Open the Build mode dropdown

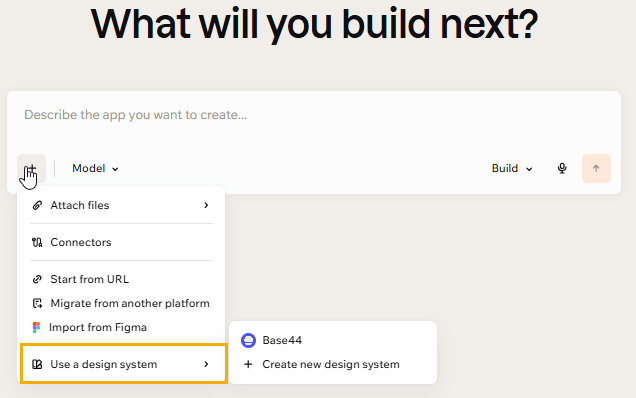point(512,168)
